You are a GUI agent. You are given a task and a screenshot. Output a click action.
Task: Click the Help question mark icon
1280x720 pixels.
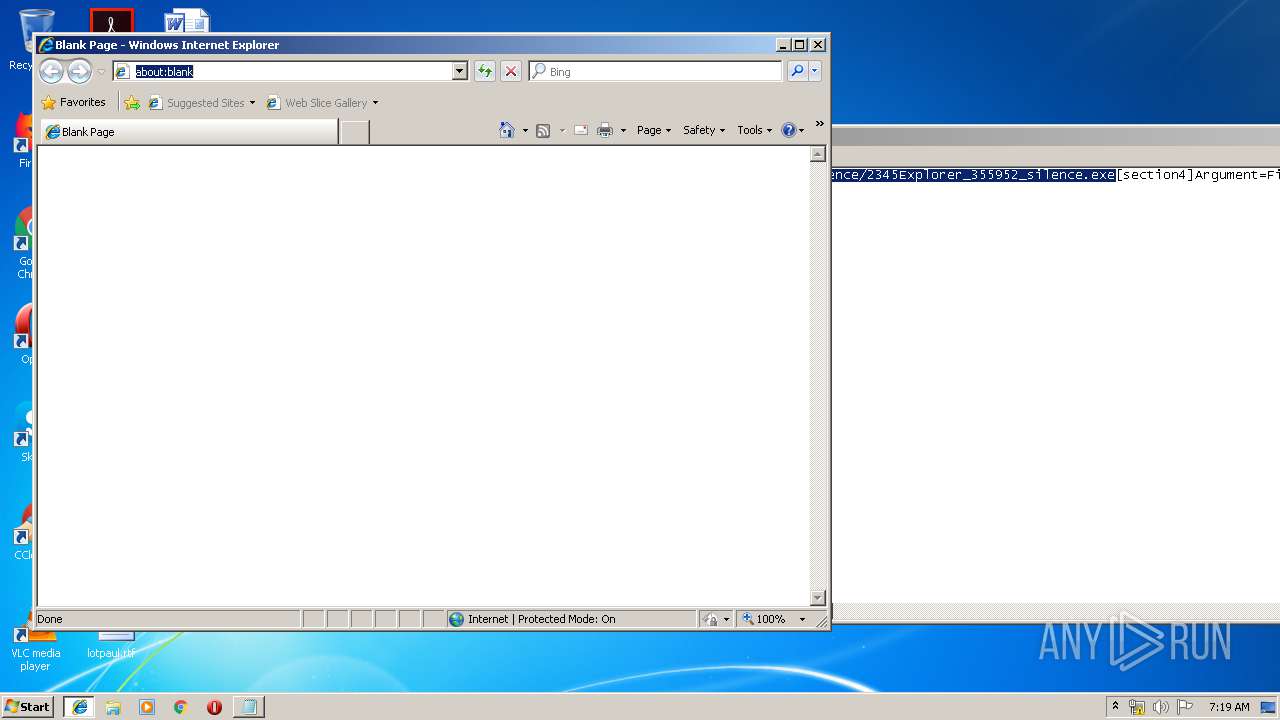(x=789, y=130)
